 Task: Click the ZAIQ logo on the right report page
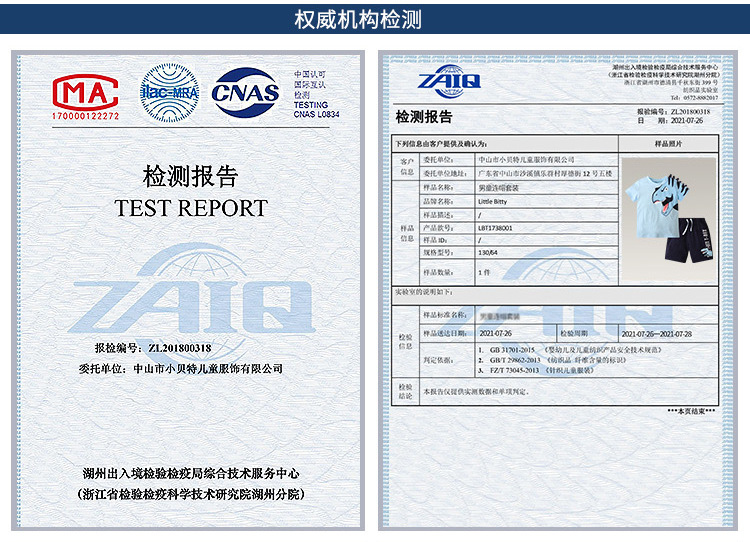pos(449,81)
